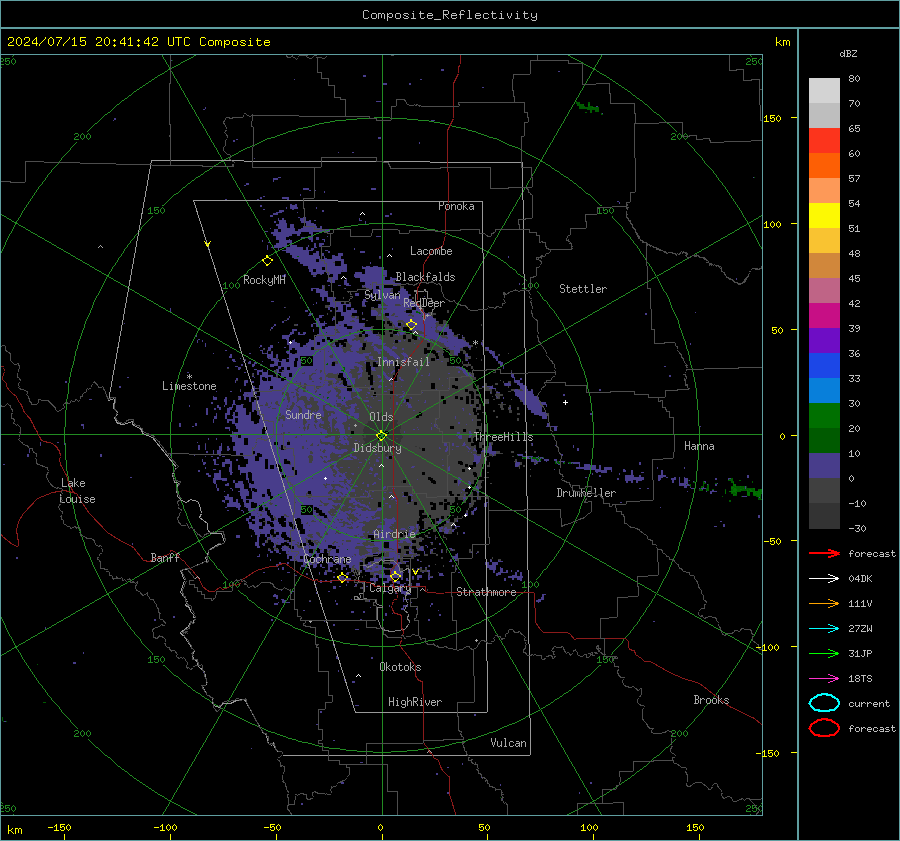Click the dBZ legend heading

[x=848, y=53]
